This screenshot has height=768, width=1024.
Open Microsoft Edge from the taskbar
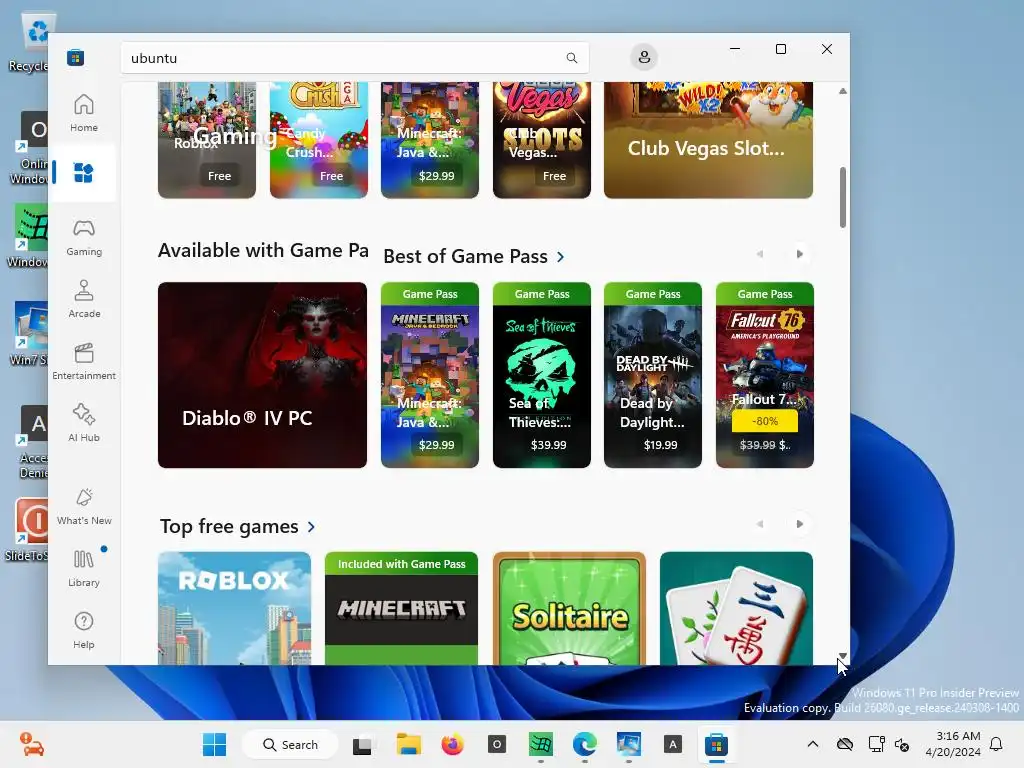584,744
